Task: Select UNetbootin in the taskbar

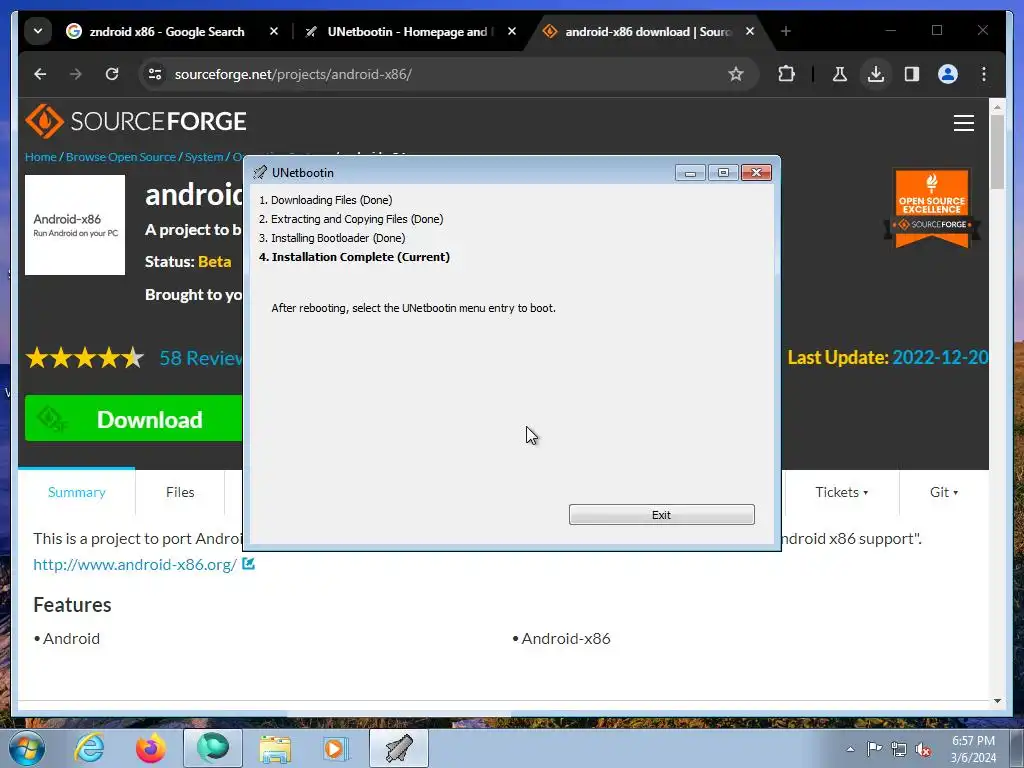Action: point(399,748)
